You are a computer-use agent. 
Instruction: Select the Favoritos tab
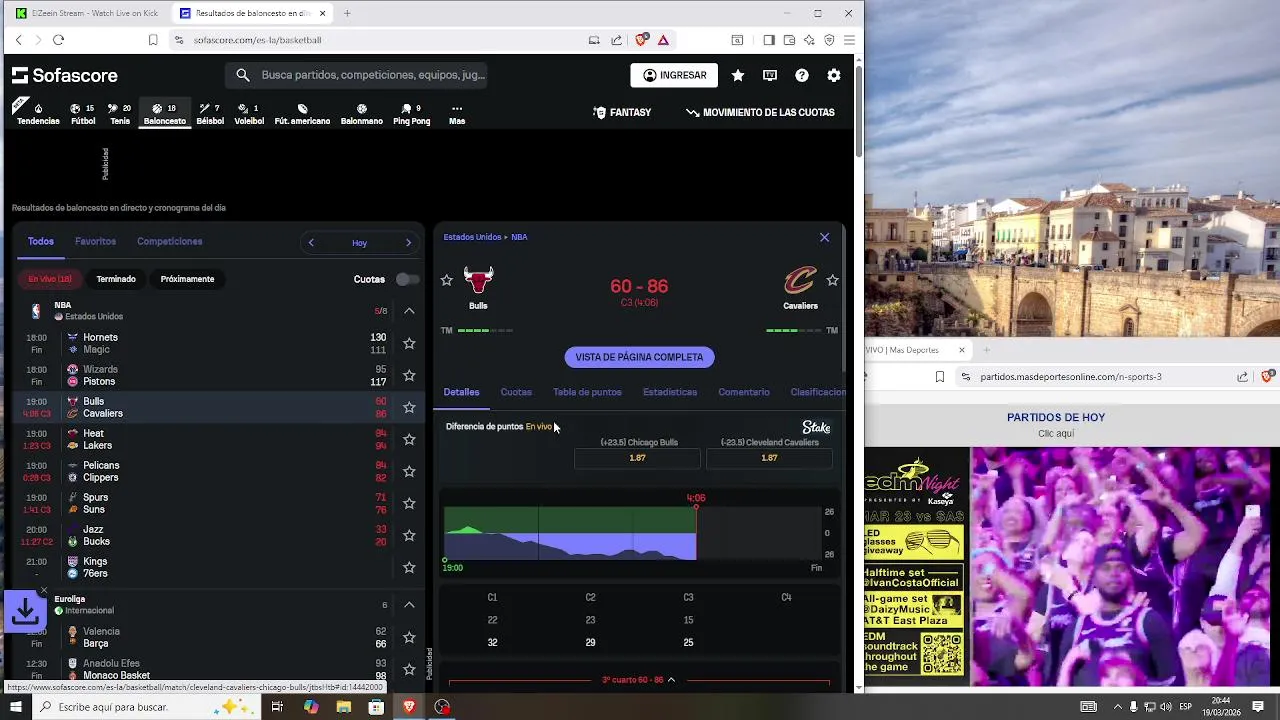point(95,241)
